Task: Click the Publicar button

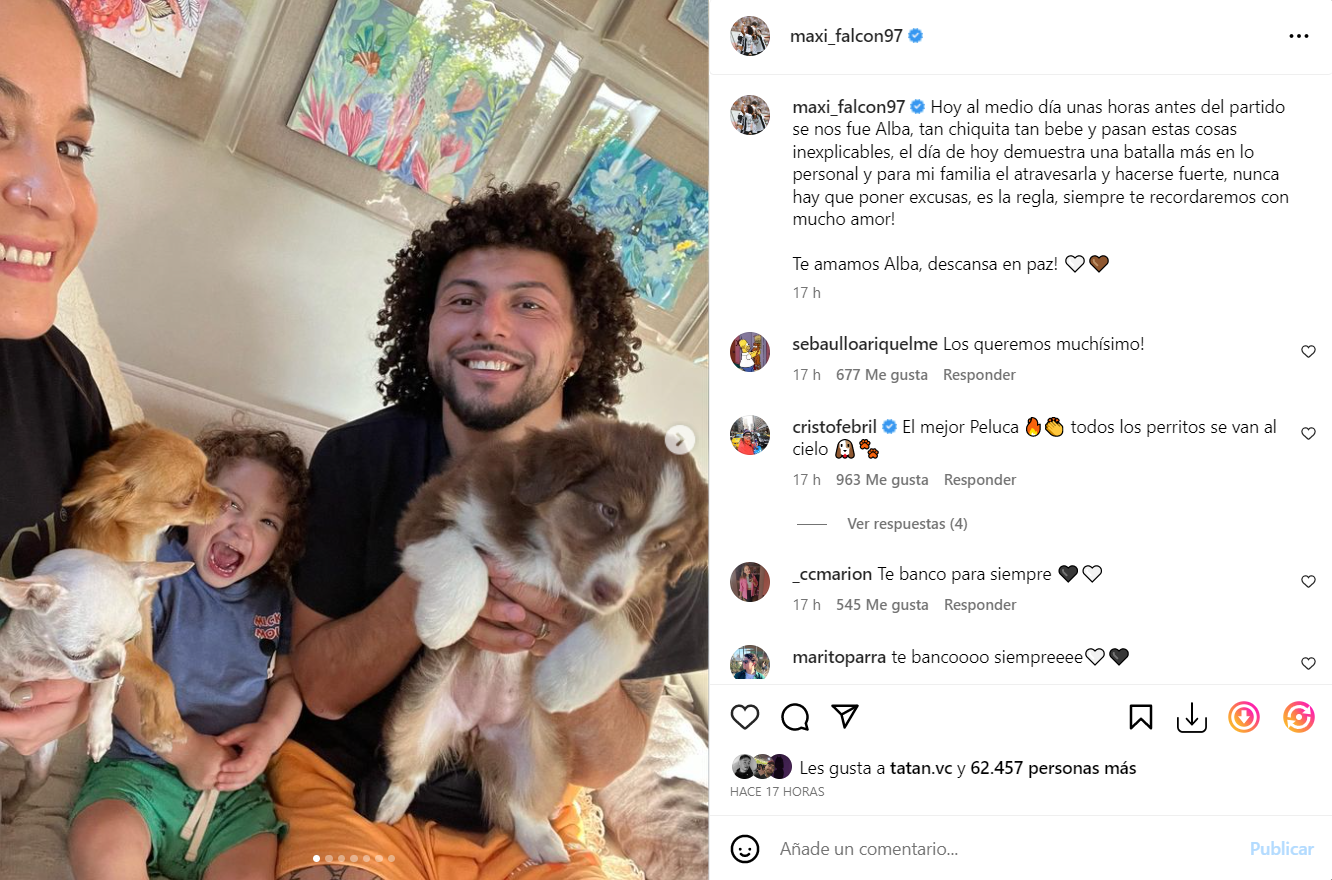Action: point(1281,849)
